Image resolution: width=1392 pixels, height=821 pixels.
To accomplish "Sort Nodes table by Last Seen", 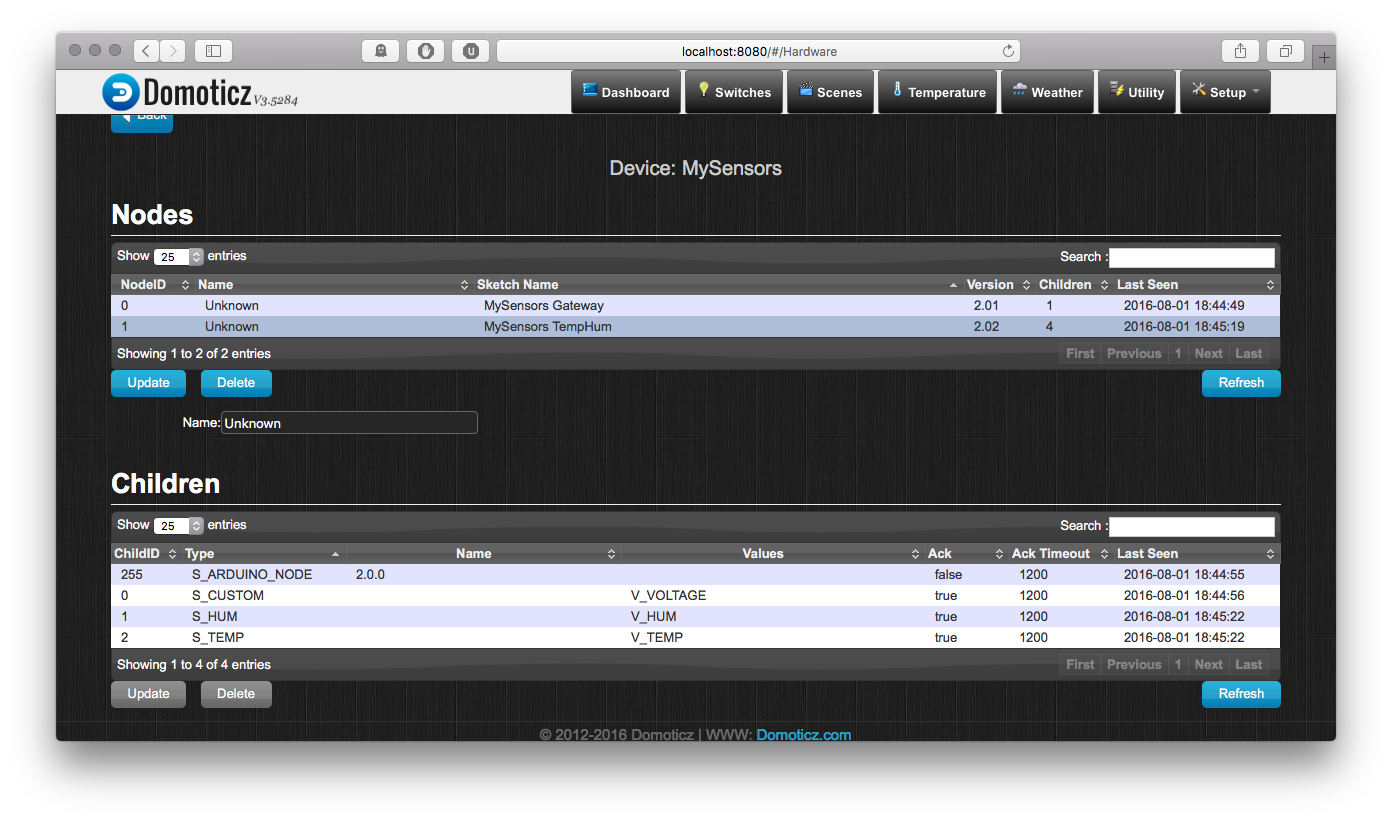I will (x=1195, y=285).
